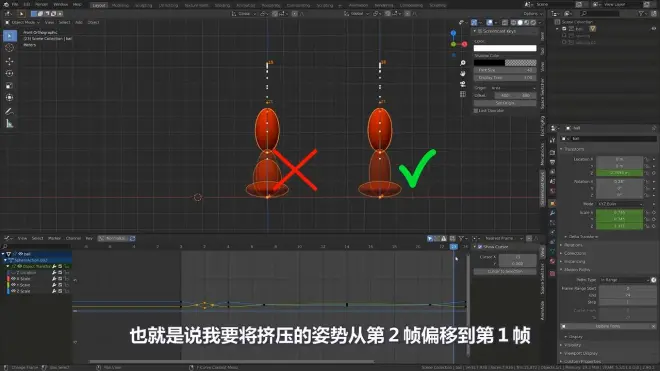This screenshot has height=371, width=660.
Task: Open the Global transform orientation dropdown
Action: (357, 14)
